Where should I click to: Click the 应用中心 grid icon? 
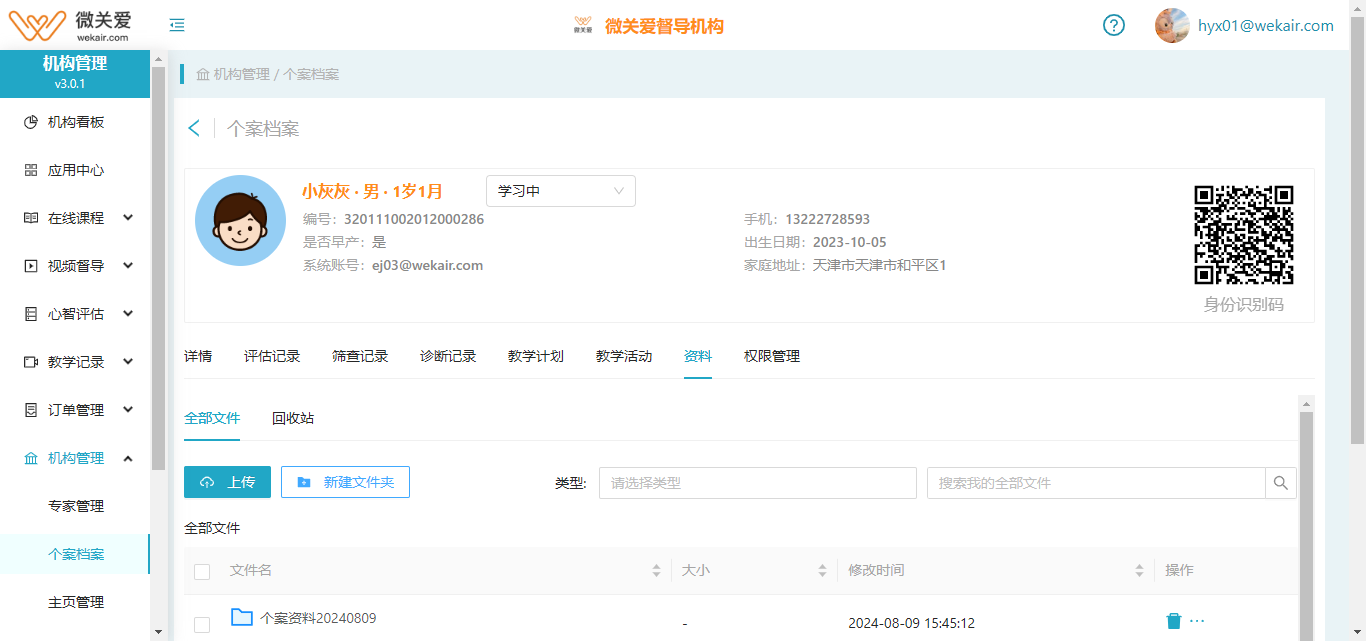(x=31, y=170)
